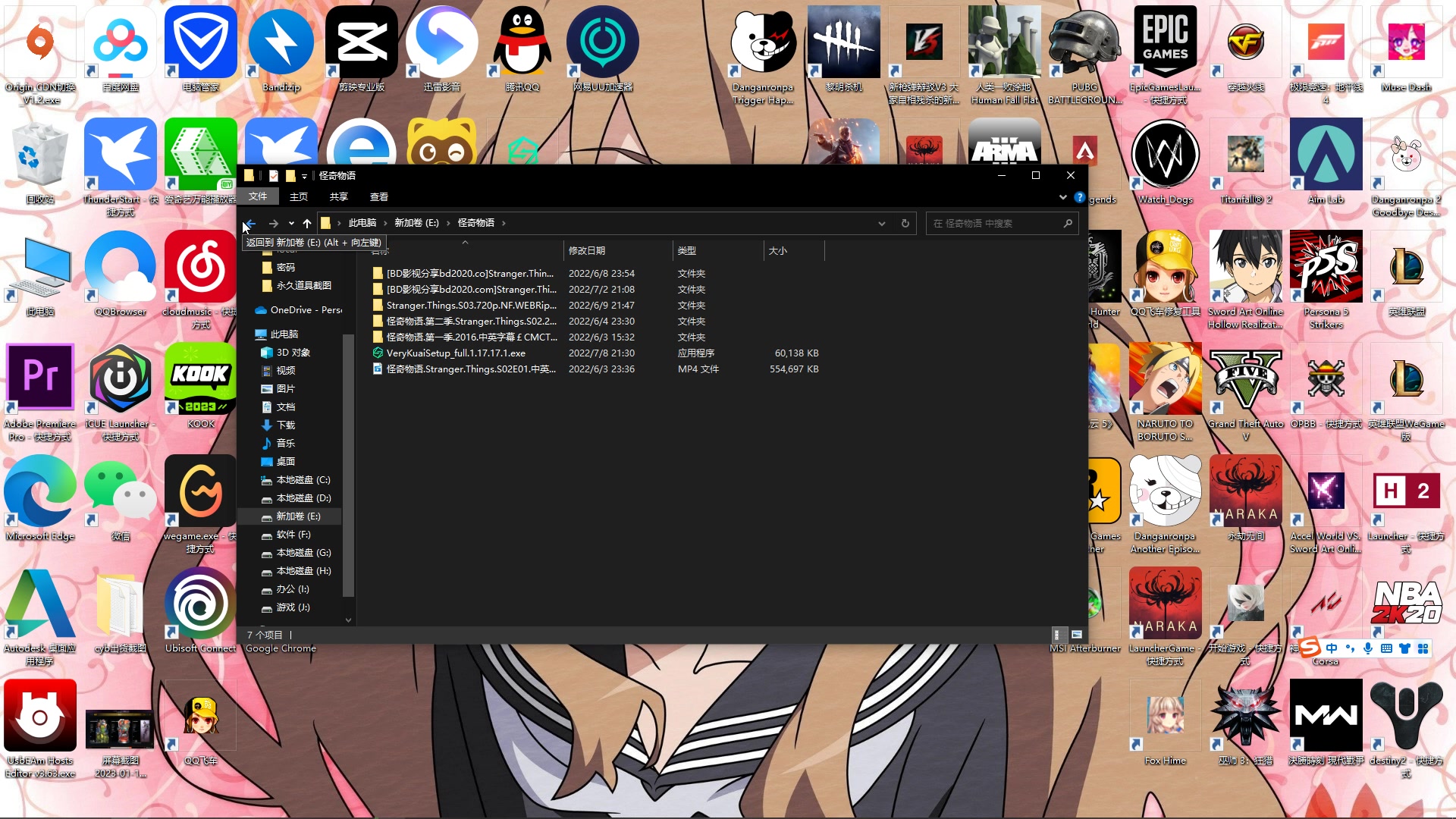Screen dimensions: 1456x819
Task: Switch to 主页 ribbon tab
Action: pos(299,196)
